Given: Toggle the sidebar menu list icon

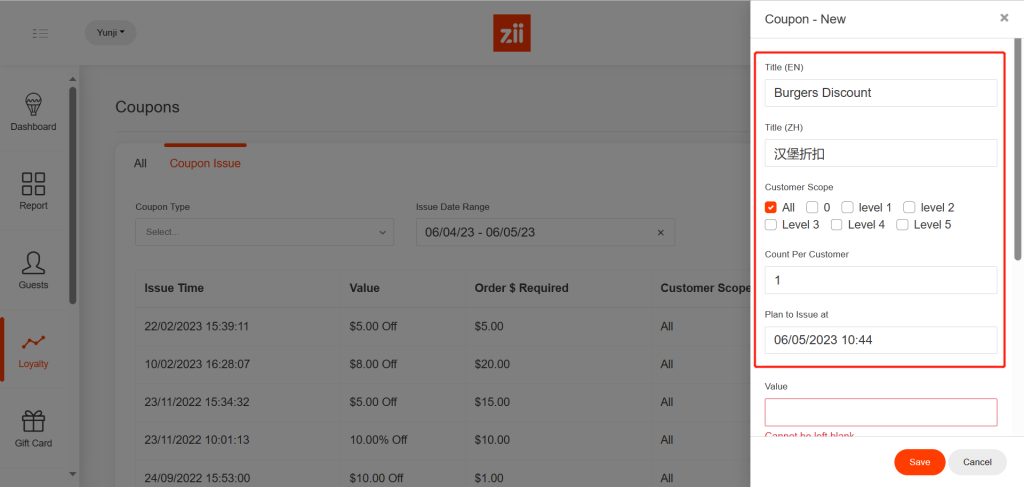Looking at the screenshot, I should tap(40, 33).
